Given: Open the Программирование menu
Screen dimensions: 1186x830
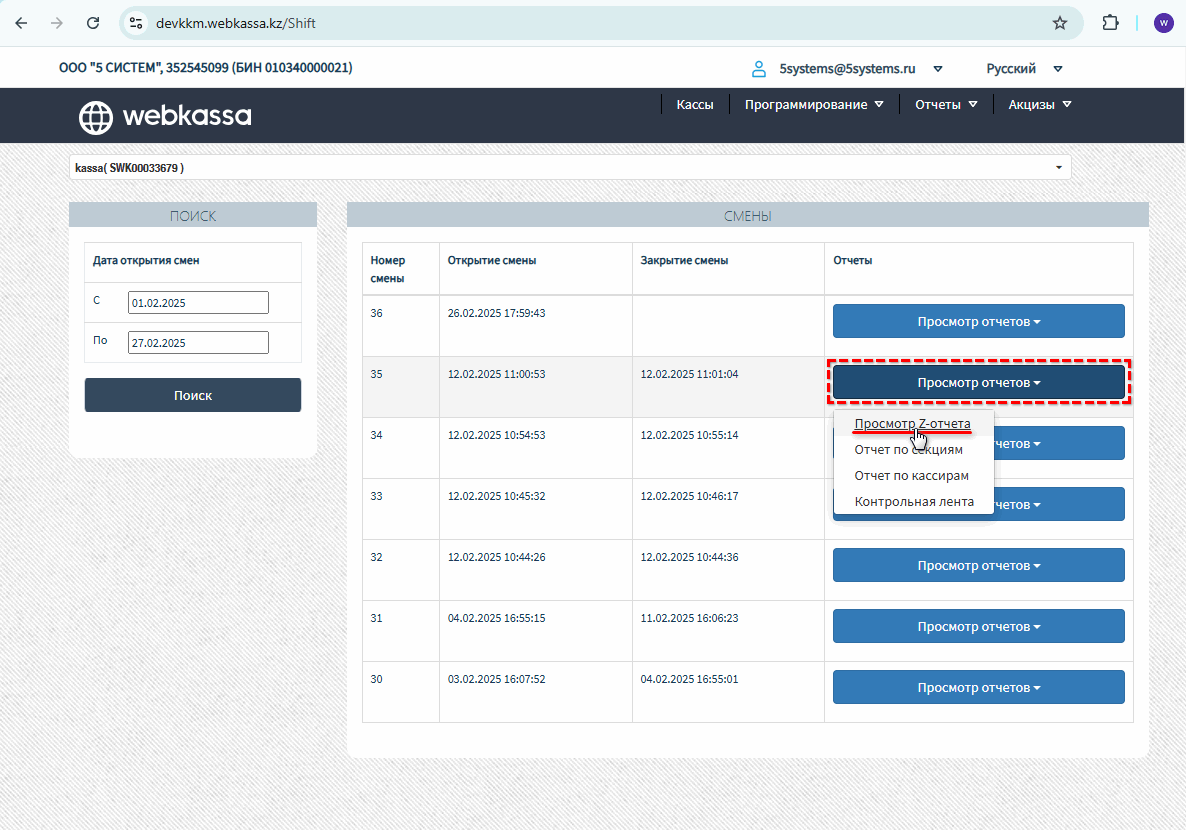Looking at the screenshot, I should coord(813,104).
